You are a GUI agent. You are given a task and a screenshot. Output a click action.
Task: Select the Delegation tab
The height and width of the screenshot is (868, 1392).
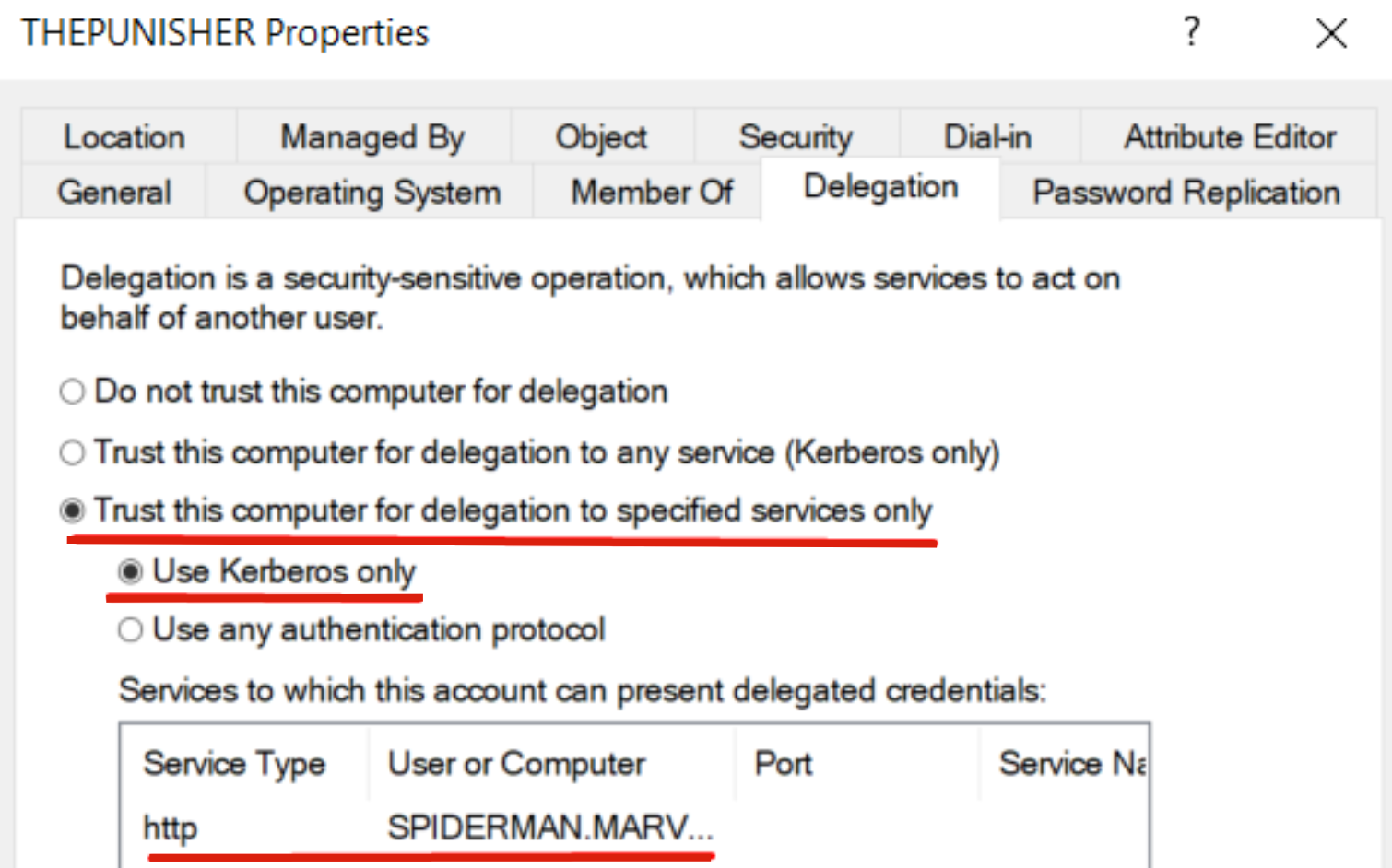click(x=880, y=187)
